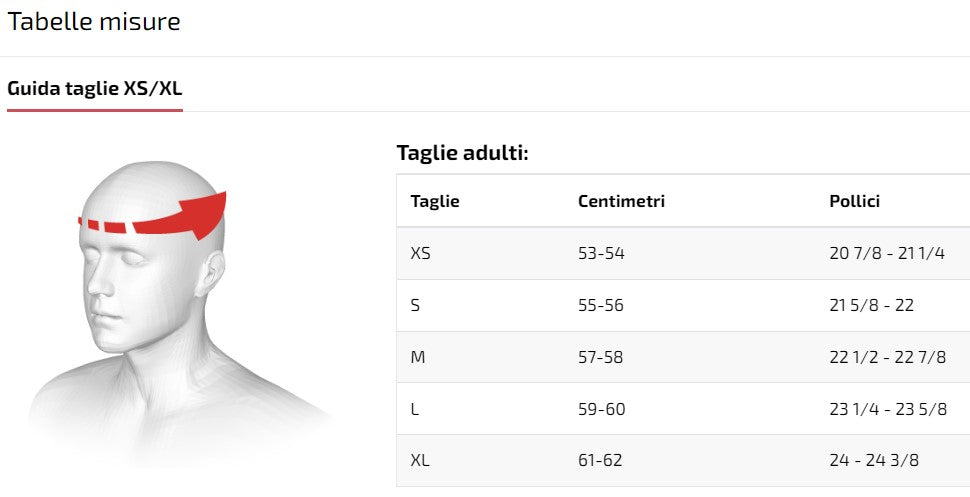Click the 59-60 centimeter cell

click(601, 409)
